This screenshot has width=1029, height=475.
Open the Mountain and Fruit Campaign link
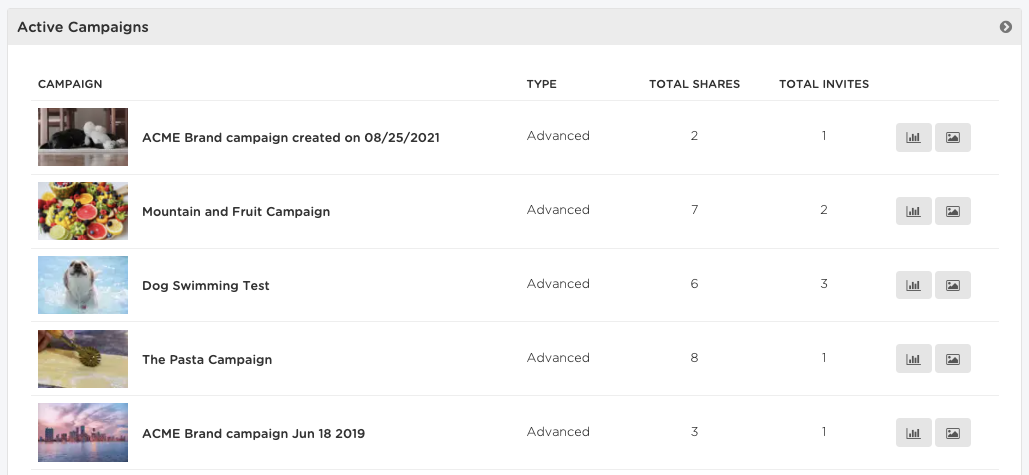tap(236, 211)
